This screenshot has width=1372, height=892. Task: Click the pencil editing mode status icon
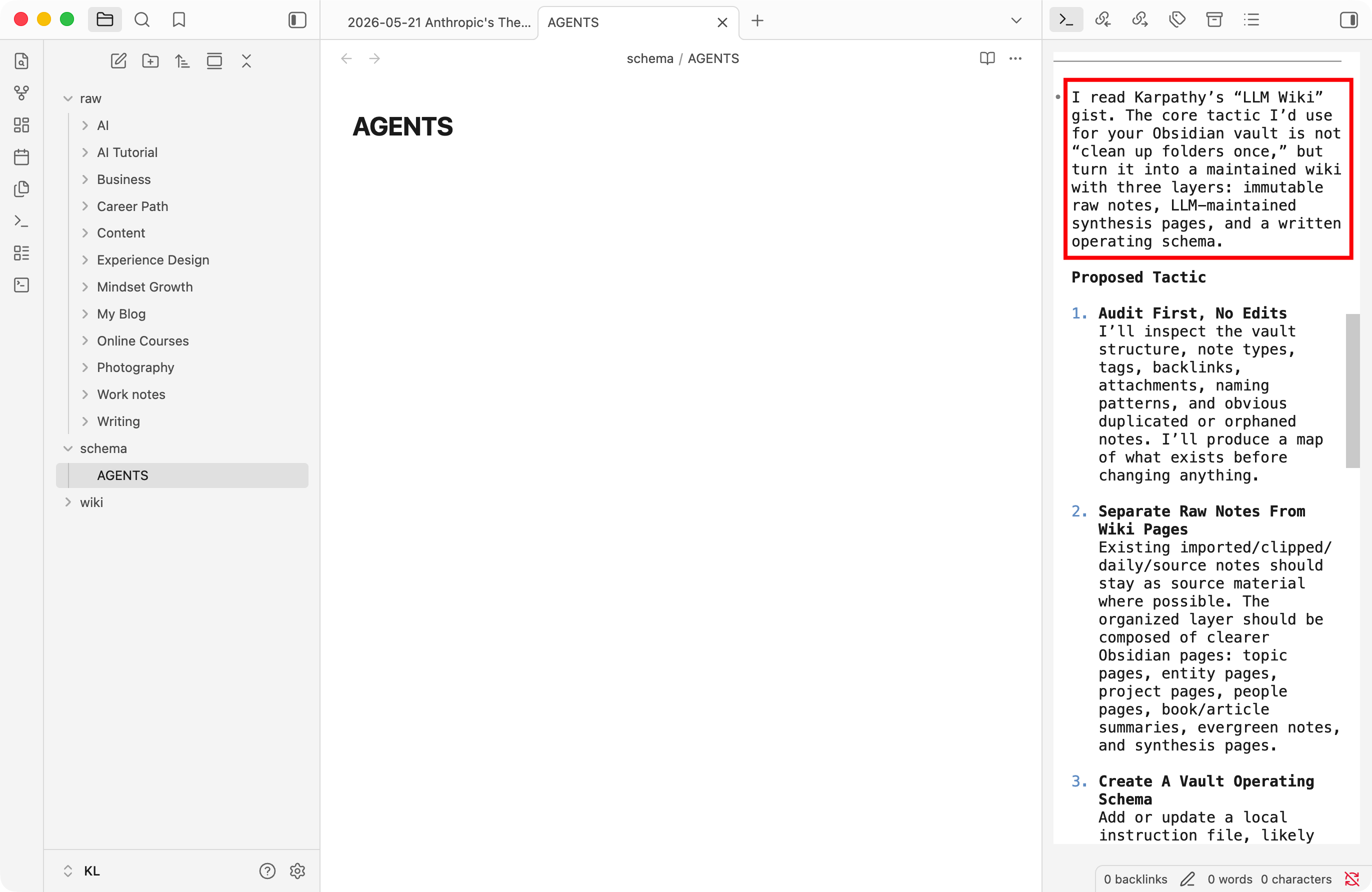click(x=1187, y=878)
